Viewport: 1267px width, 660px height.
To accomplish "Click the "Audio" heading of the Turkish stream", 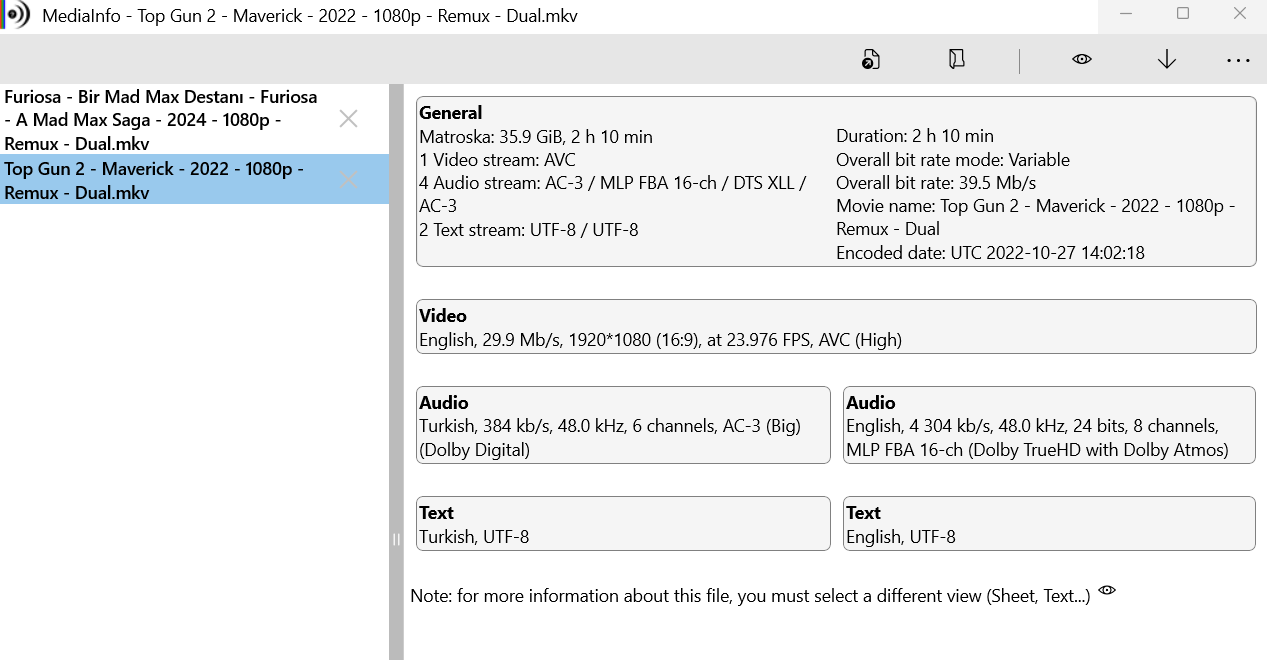I will (x=444, y=403).
